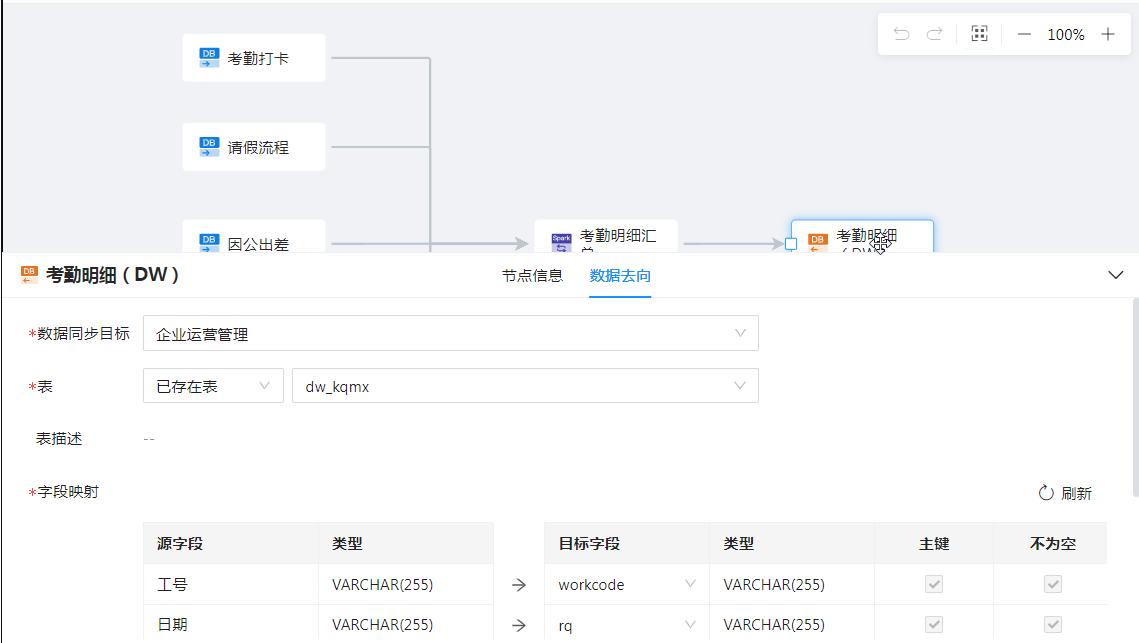The image size is (1139, 643).
Task: Click the redo arrow in canvas toolbar
Action: 934,34
